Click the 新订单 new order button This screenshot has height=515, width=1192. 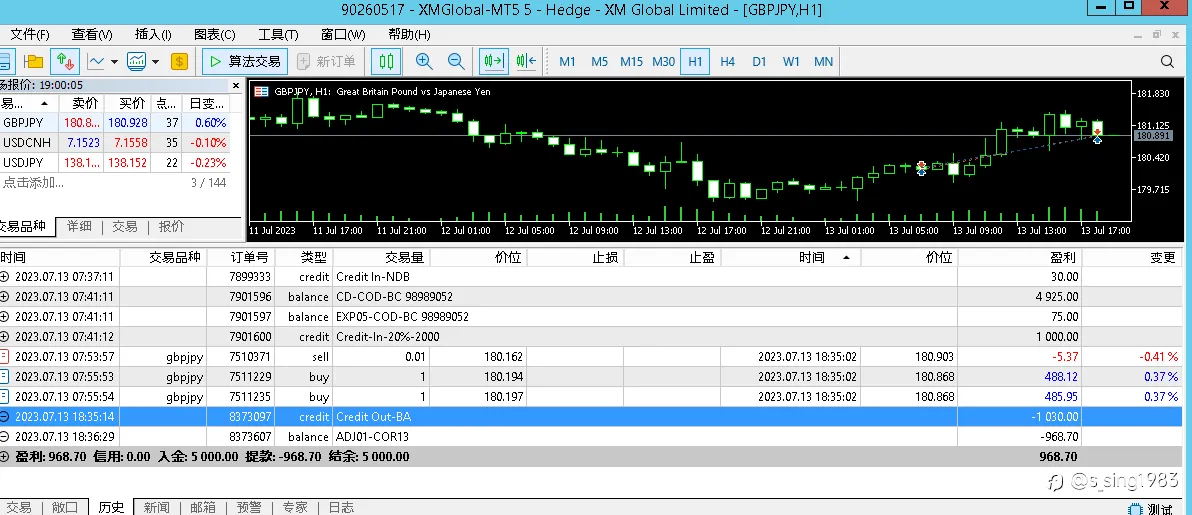326,62
